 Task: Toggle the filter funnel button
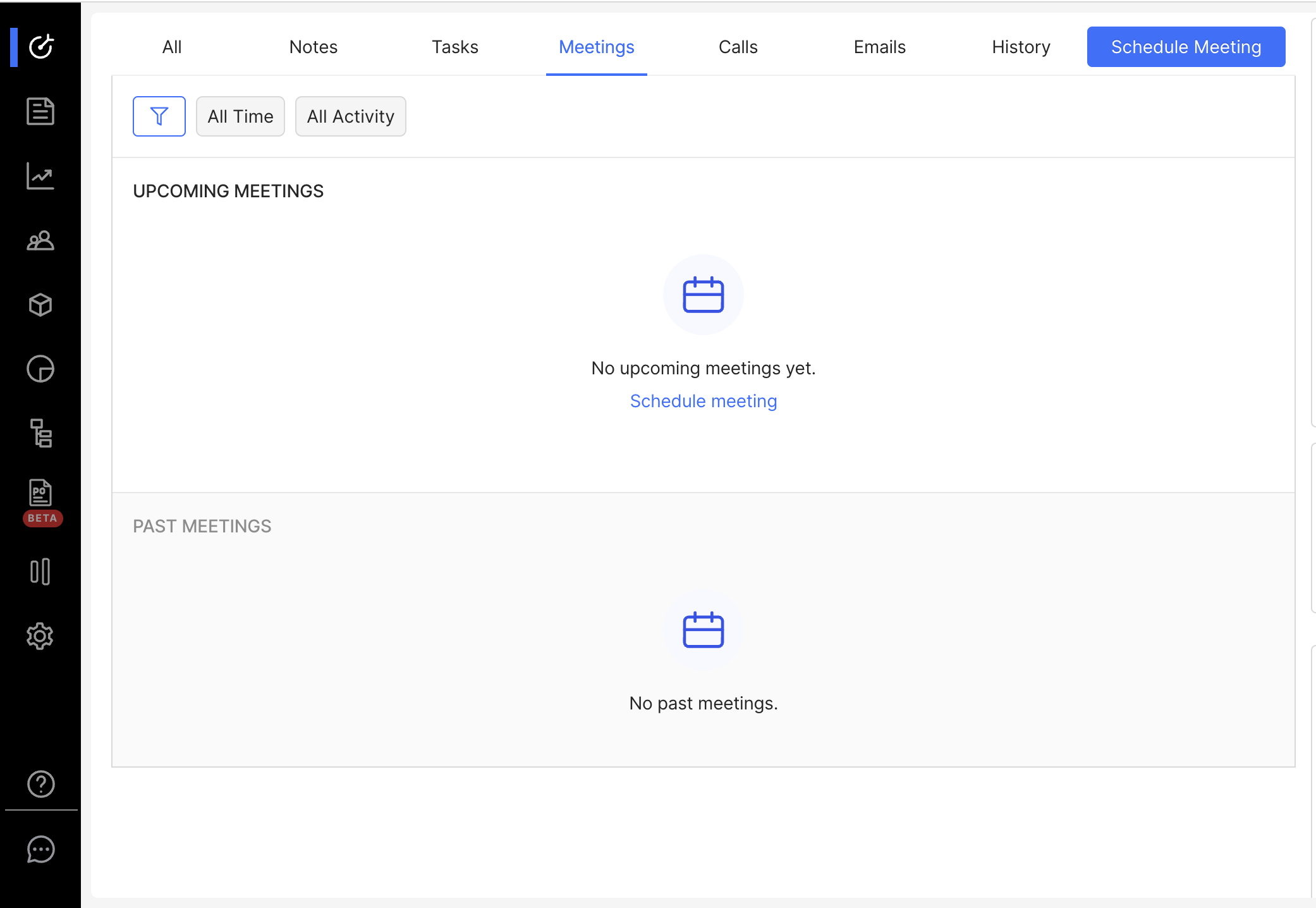(x=159, y=116)
